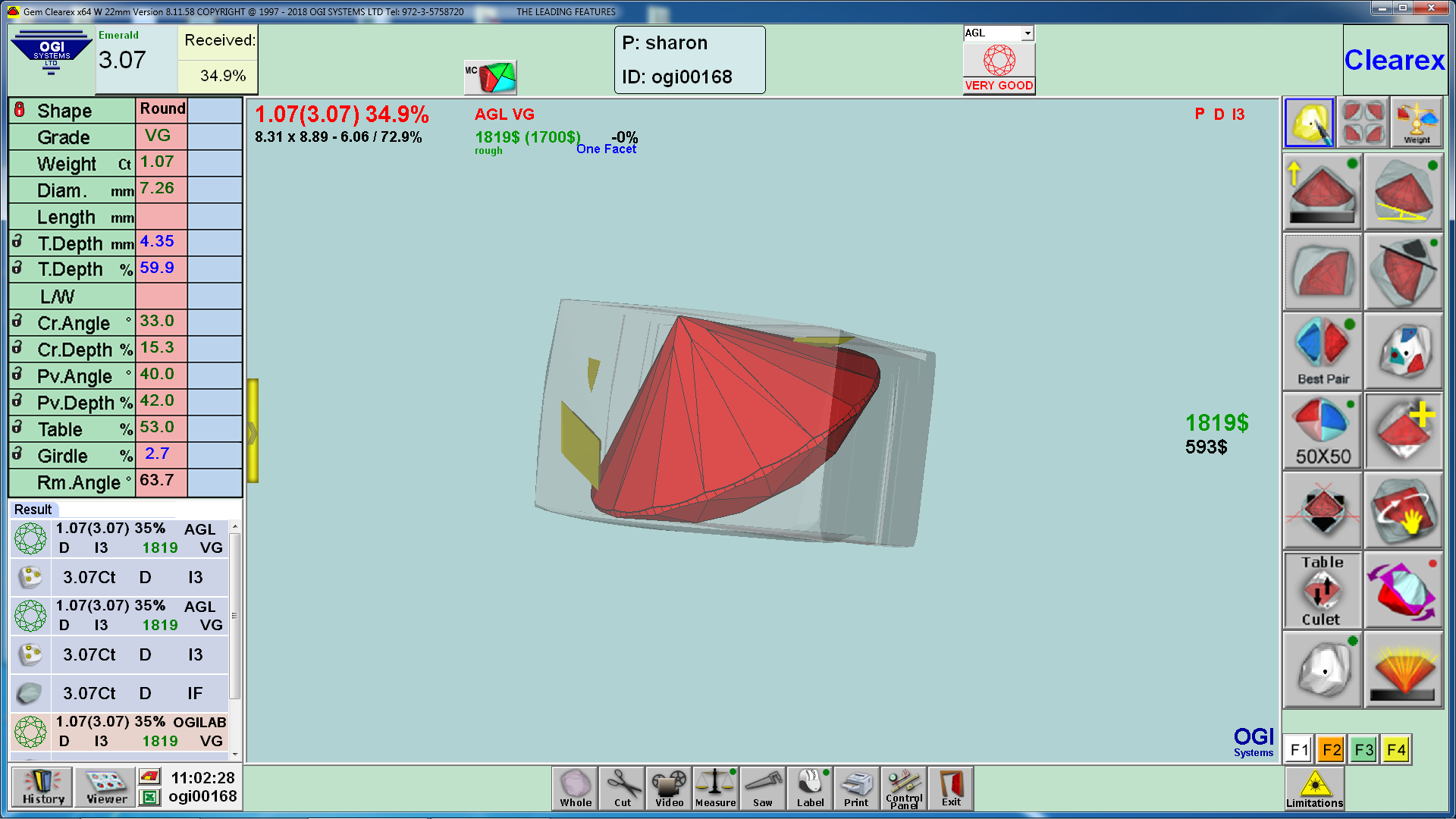
Task: Open the Control Panel
Action: [903, 789]
